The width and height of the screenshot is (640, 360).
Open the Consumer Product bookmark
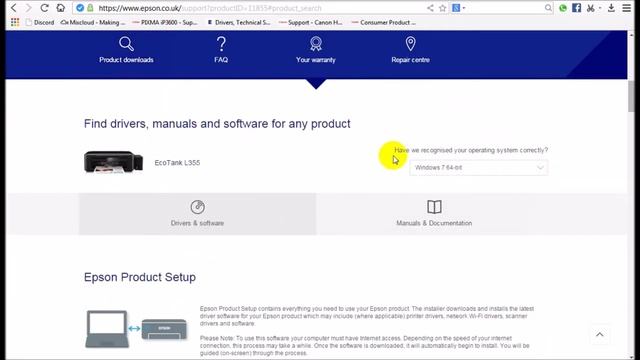[383, 22]
